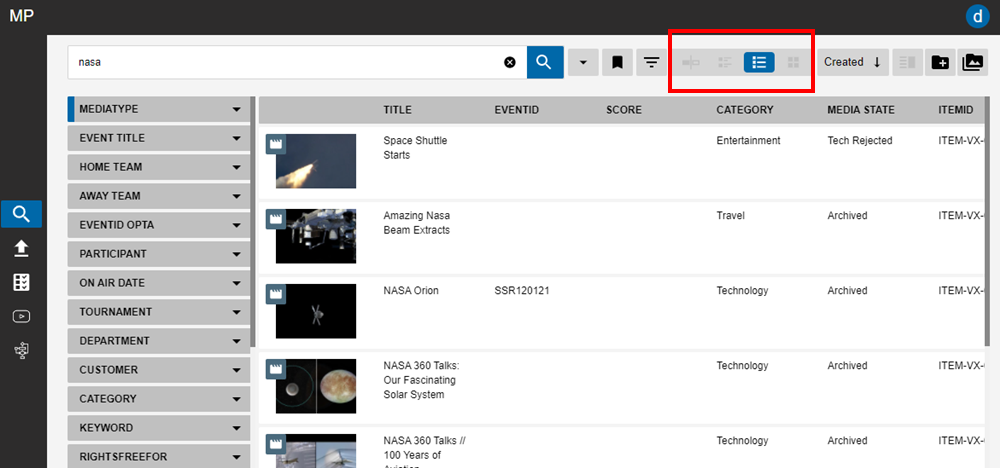Click the blue search magnifier button
The image size is (1000, 468).
(545, 62)
